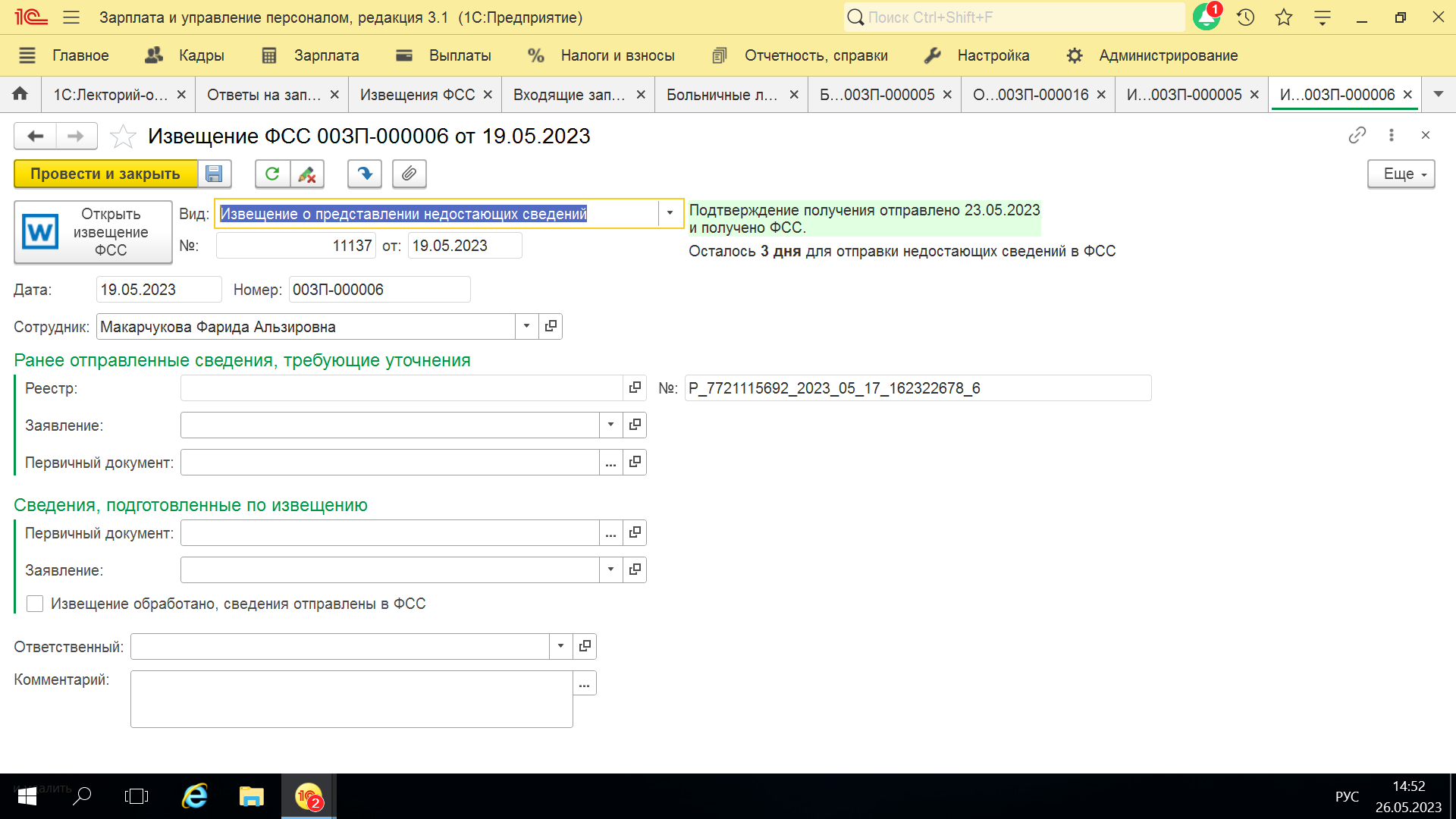Click the sign-and-cancel pen icon

(307, 174)
